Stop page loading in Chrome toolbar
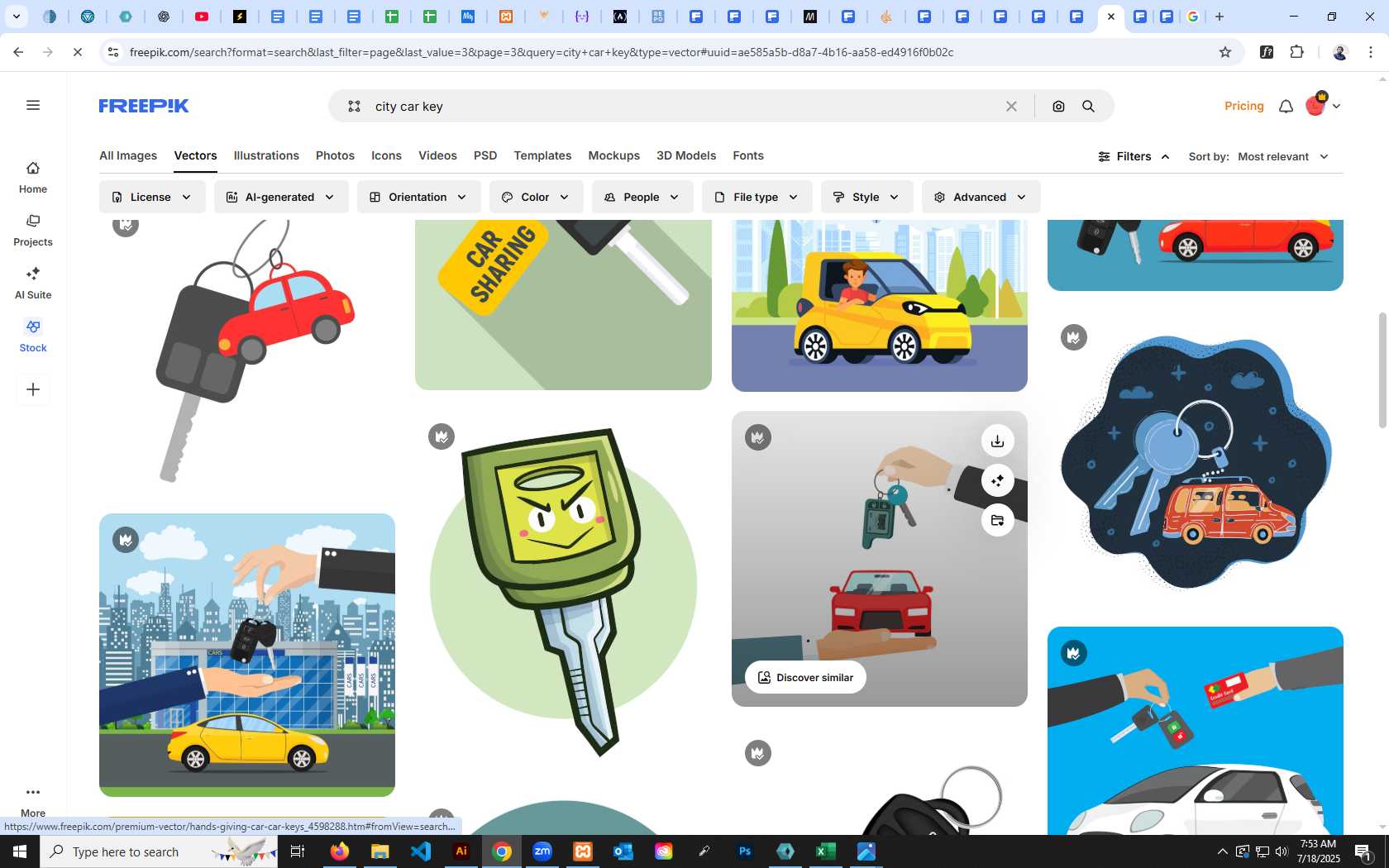Image resolution: width=1389 pixels, height=868 pixels. 77,52
